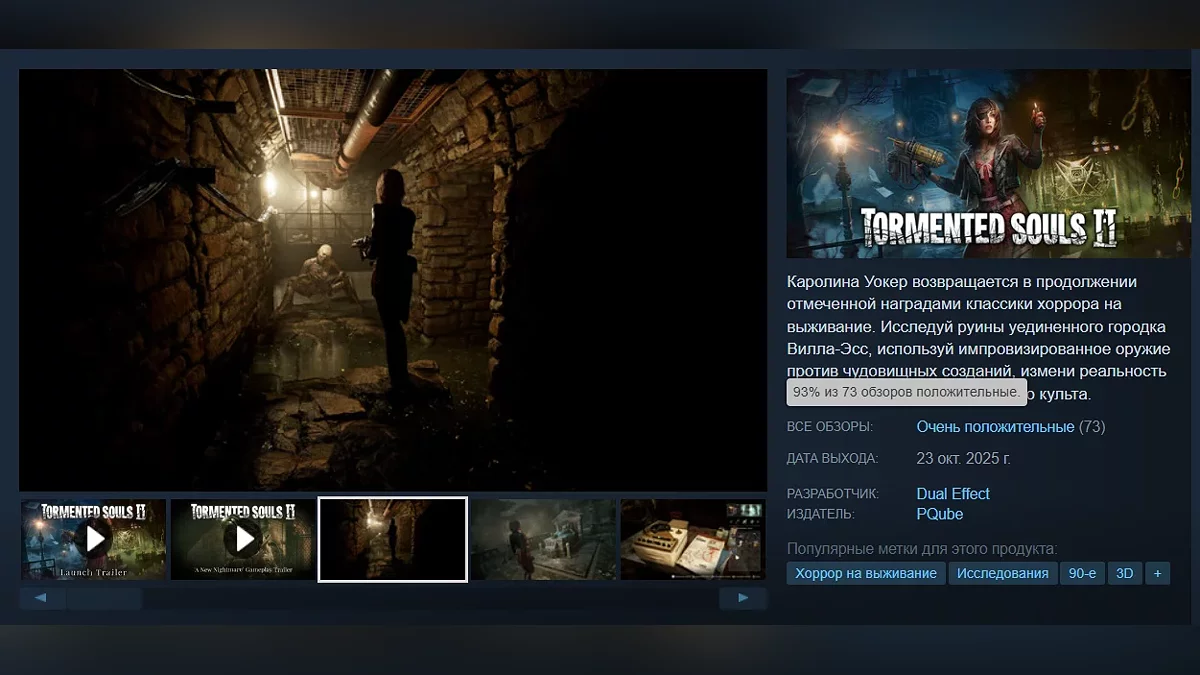Choose the '90-е' tag
Image resolution: width=1200 pixels, height=675 pixels.
pyautogui.click(x=1082, y=573)
